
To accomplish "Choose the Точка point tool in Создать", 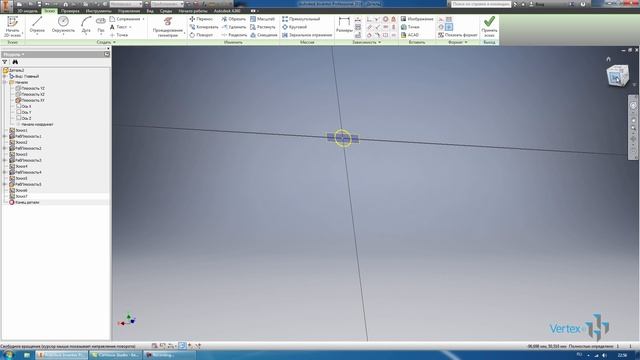I will coord(119,35).
